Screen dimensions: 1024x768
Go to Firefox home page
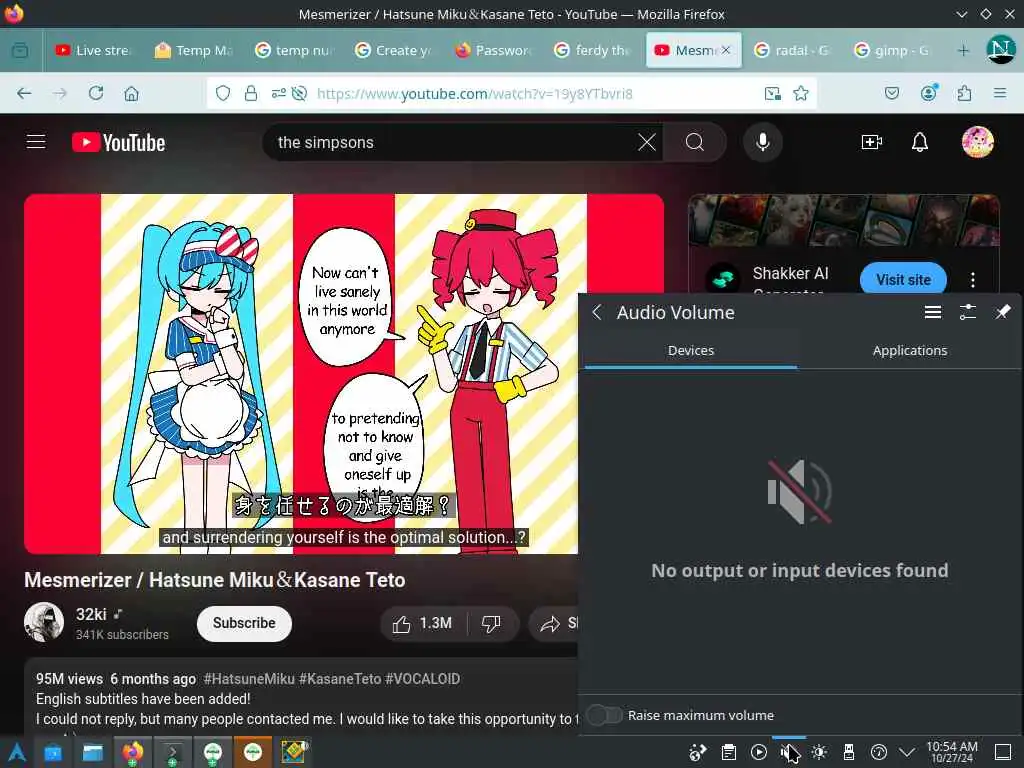coord(131,93)
